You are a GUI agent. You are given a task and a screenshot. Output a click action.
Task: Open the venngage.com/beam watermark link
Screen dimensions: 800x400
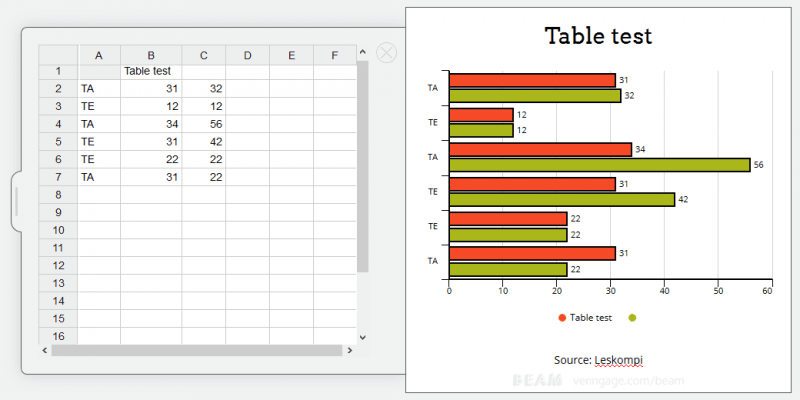pos(629,381)
